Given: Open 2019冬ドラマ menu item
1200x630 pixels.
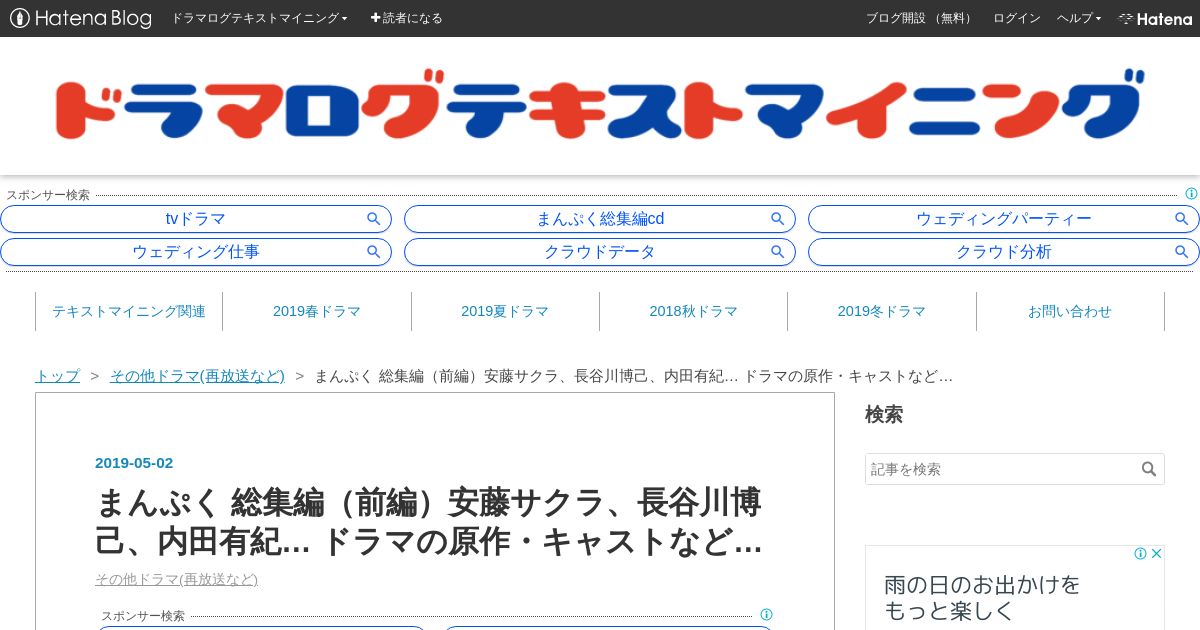Looking at the screenshot, I should tap(882, 311).
